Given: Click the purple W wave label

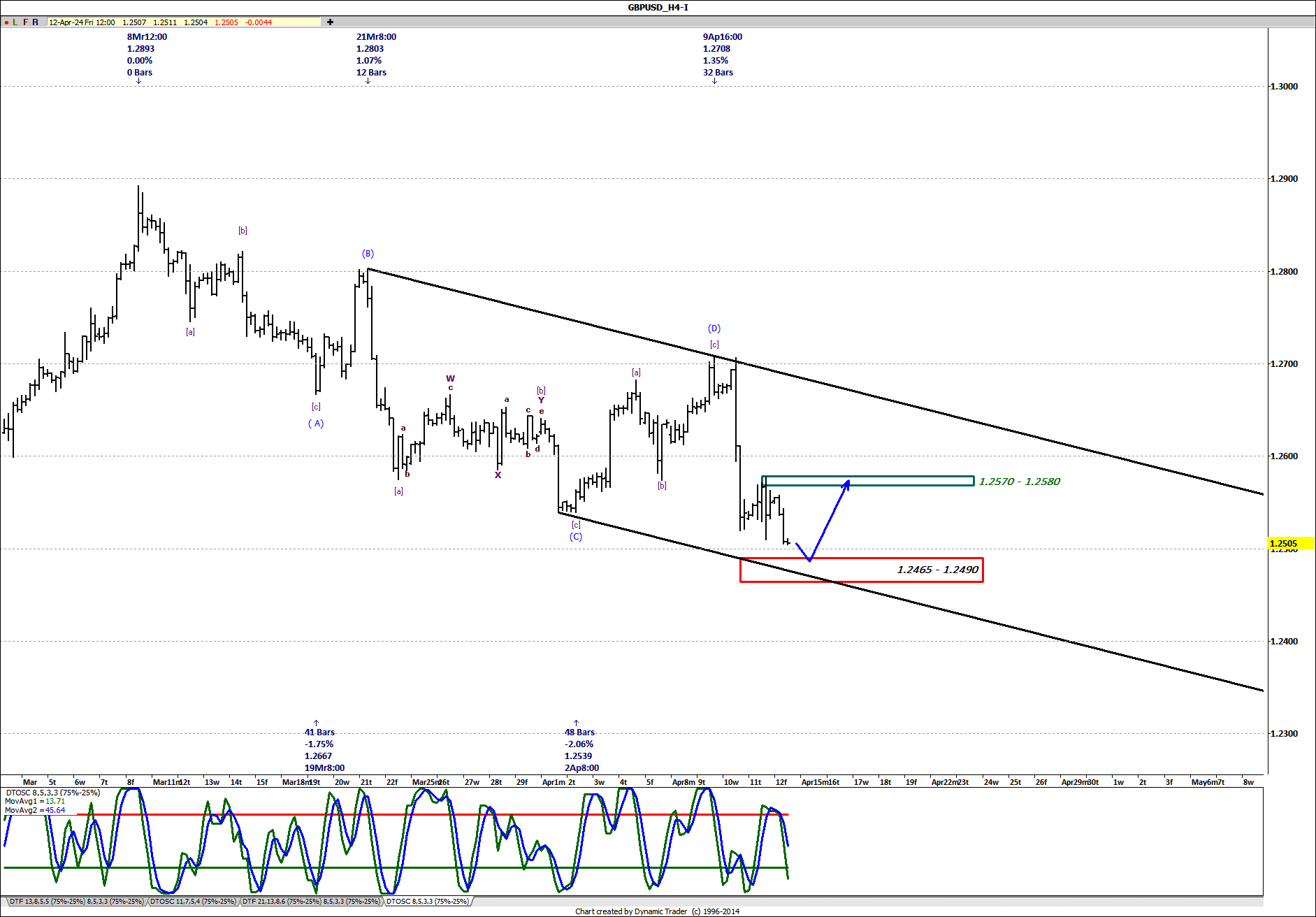Looking at the screenshot, I should (x=450, y=379).
